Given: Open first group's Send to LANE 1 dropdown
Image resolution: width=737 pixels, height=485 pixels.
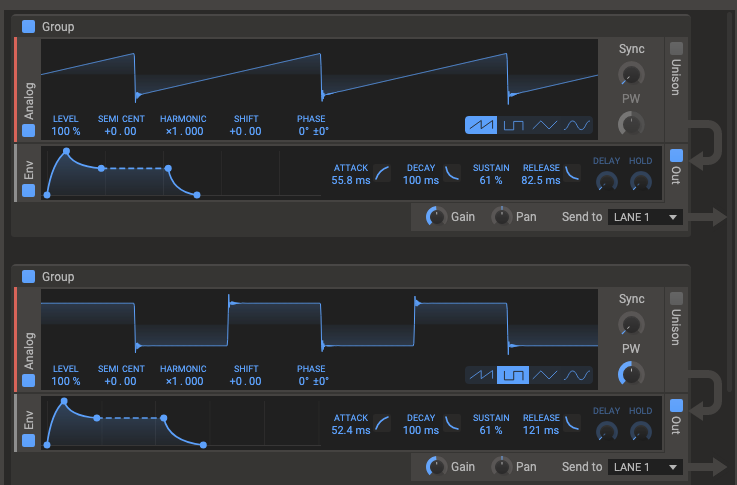Looking at the screenshot, I should point(645,217).
